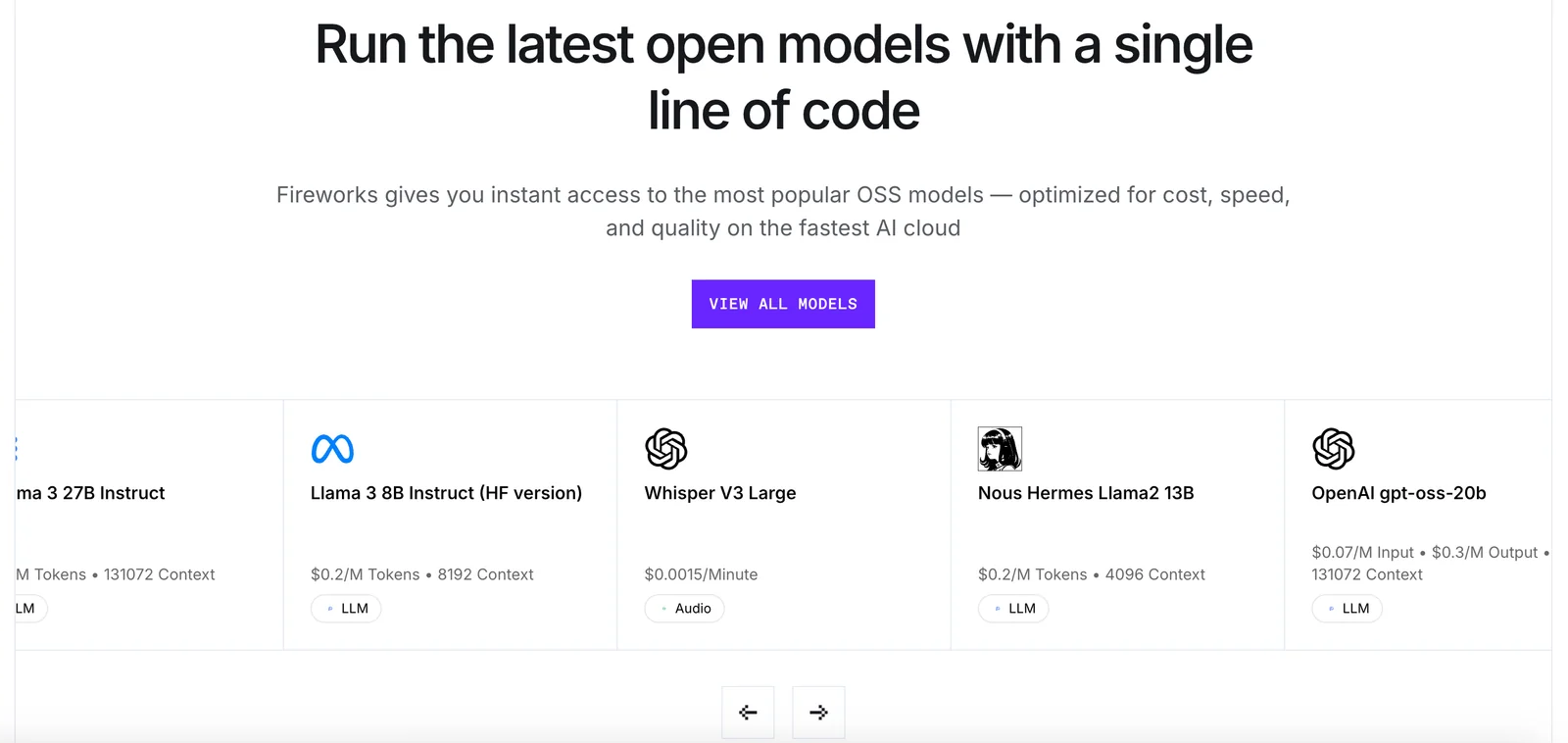Click LLM tag on Nous Hermes card
Screen dimensions: 1568x743
point(1013,609)
